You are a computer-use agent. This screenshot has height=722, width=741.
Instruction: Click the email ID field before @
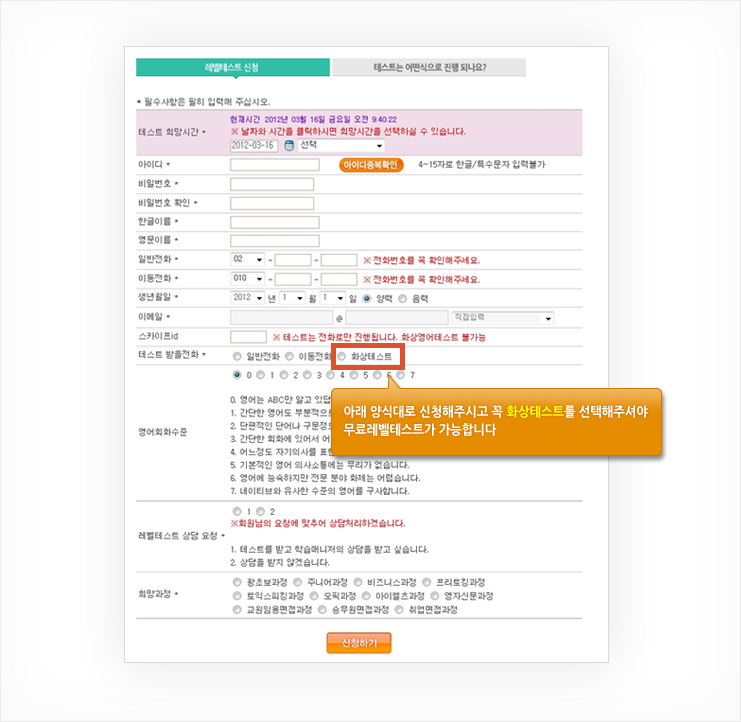[282, 318]
